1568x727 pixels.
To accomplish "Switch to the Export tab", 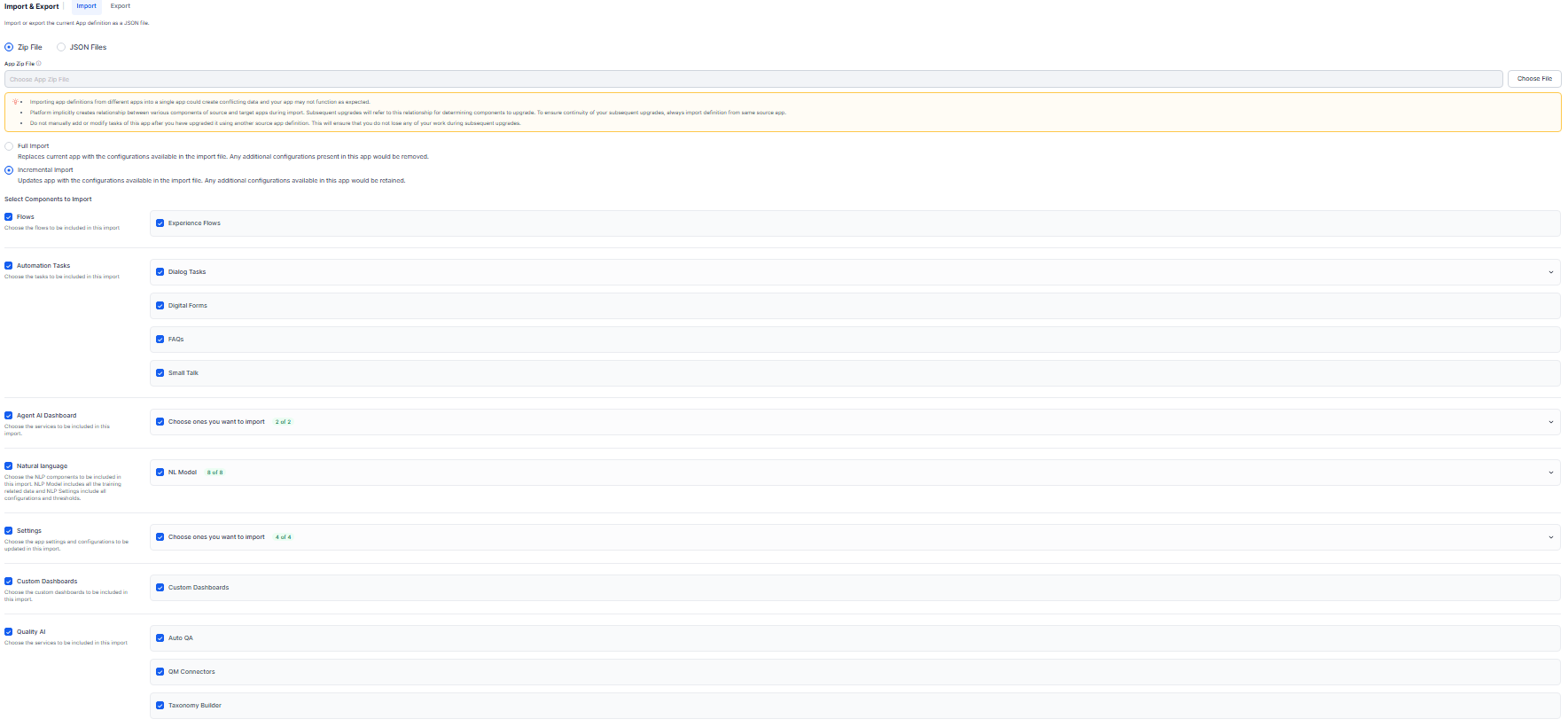I will 121,6.
